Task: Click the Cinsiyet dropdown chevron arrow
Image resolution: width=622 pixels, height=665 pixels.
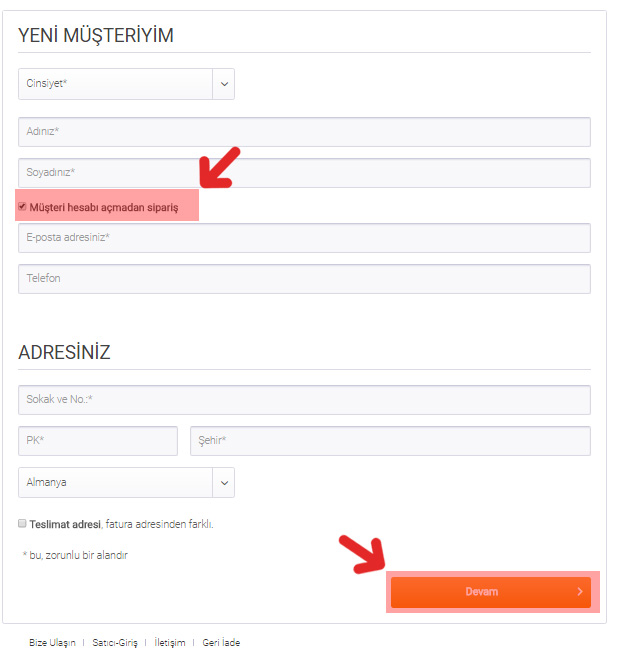Action: coord(224,84)
